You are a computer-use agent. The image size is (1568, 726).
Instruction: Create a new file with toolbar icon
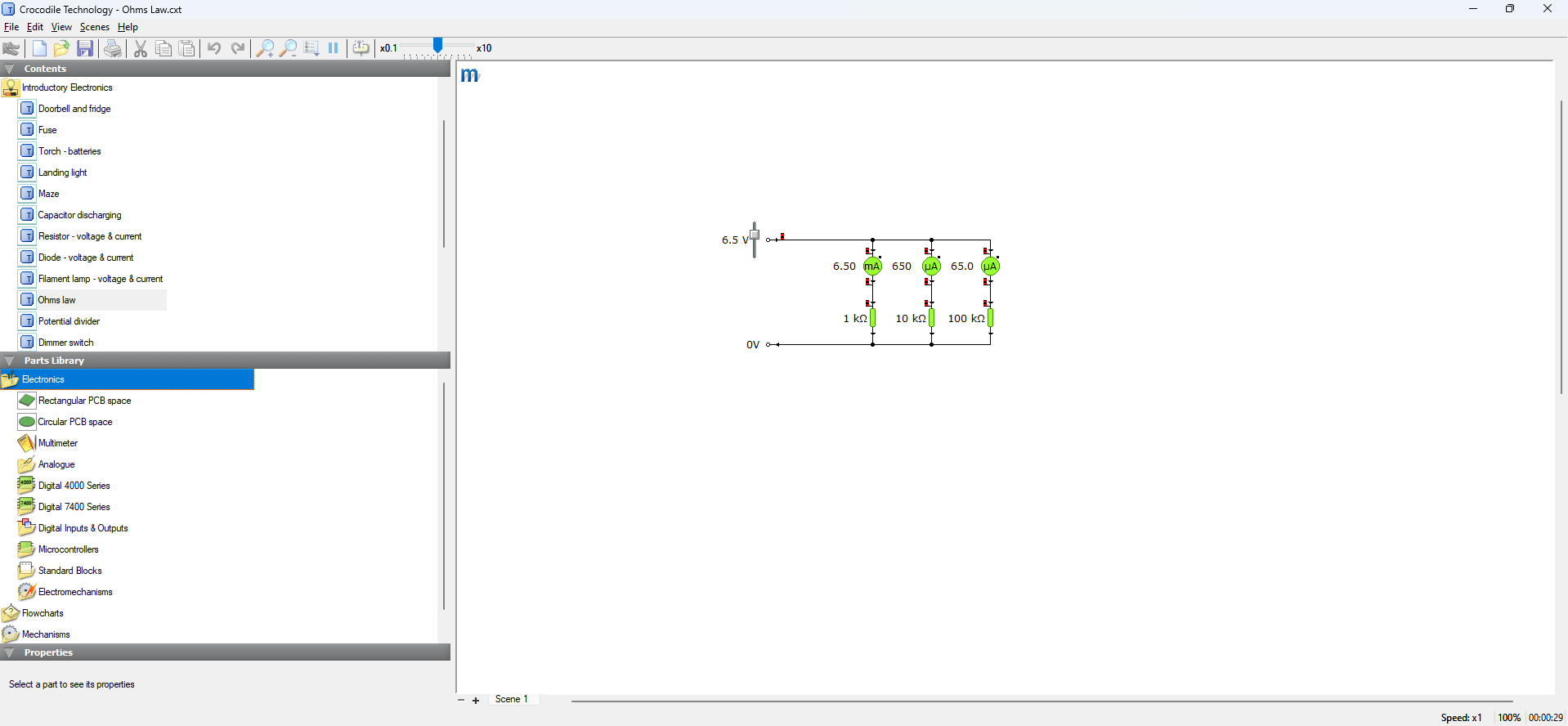point(39,48)
